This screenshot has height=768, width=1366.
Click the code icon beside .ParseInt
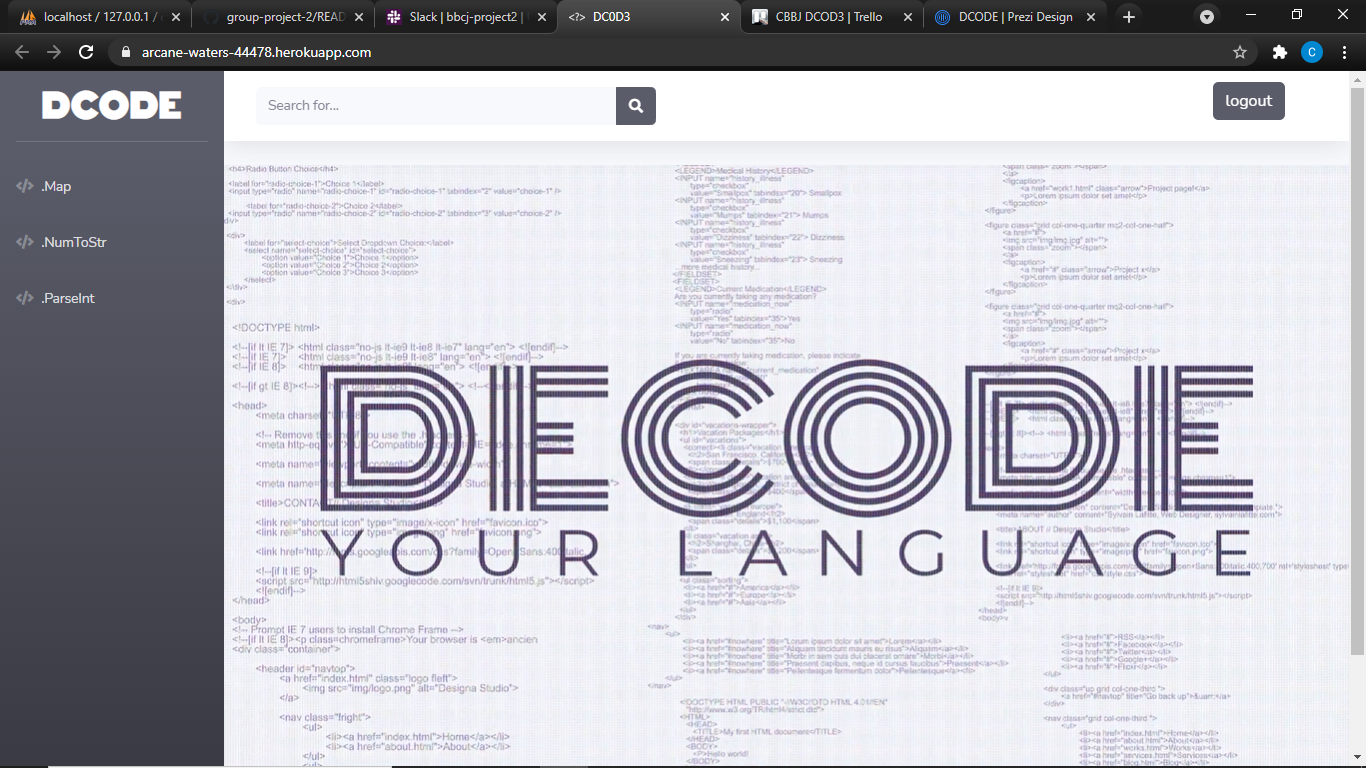tap(25, 298)
